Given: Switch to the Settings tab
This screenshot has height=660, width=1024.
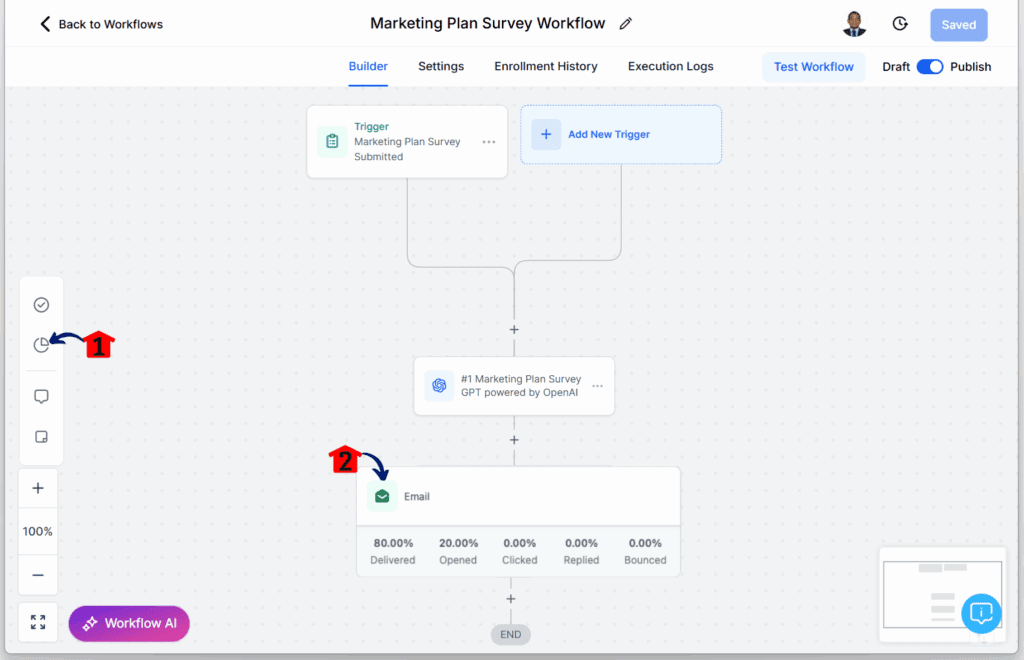Looking at the screenshot, I should pos(441,66).
